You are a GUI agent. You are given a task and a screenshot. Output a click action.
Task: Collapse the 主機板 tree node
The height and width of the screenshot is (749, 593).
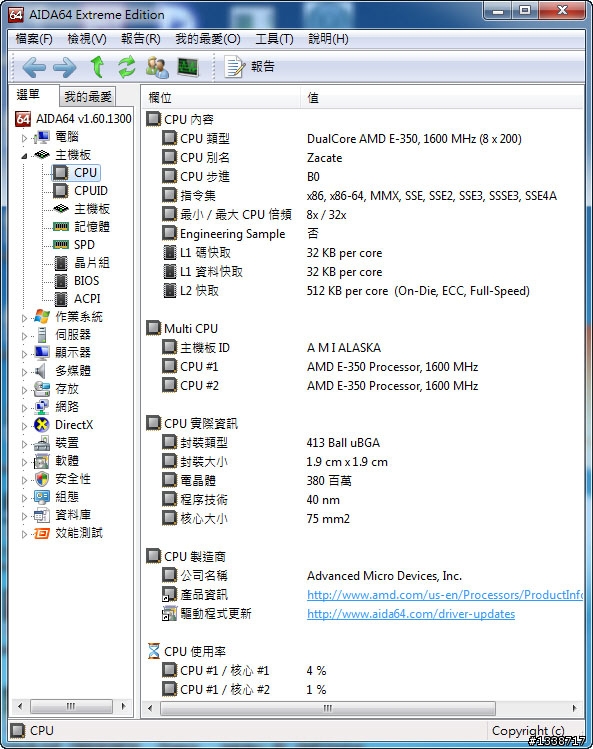[24, 156]
